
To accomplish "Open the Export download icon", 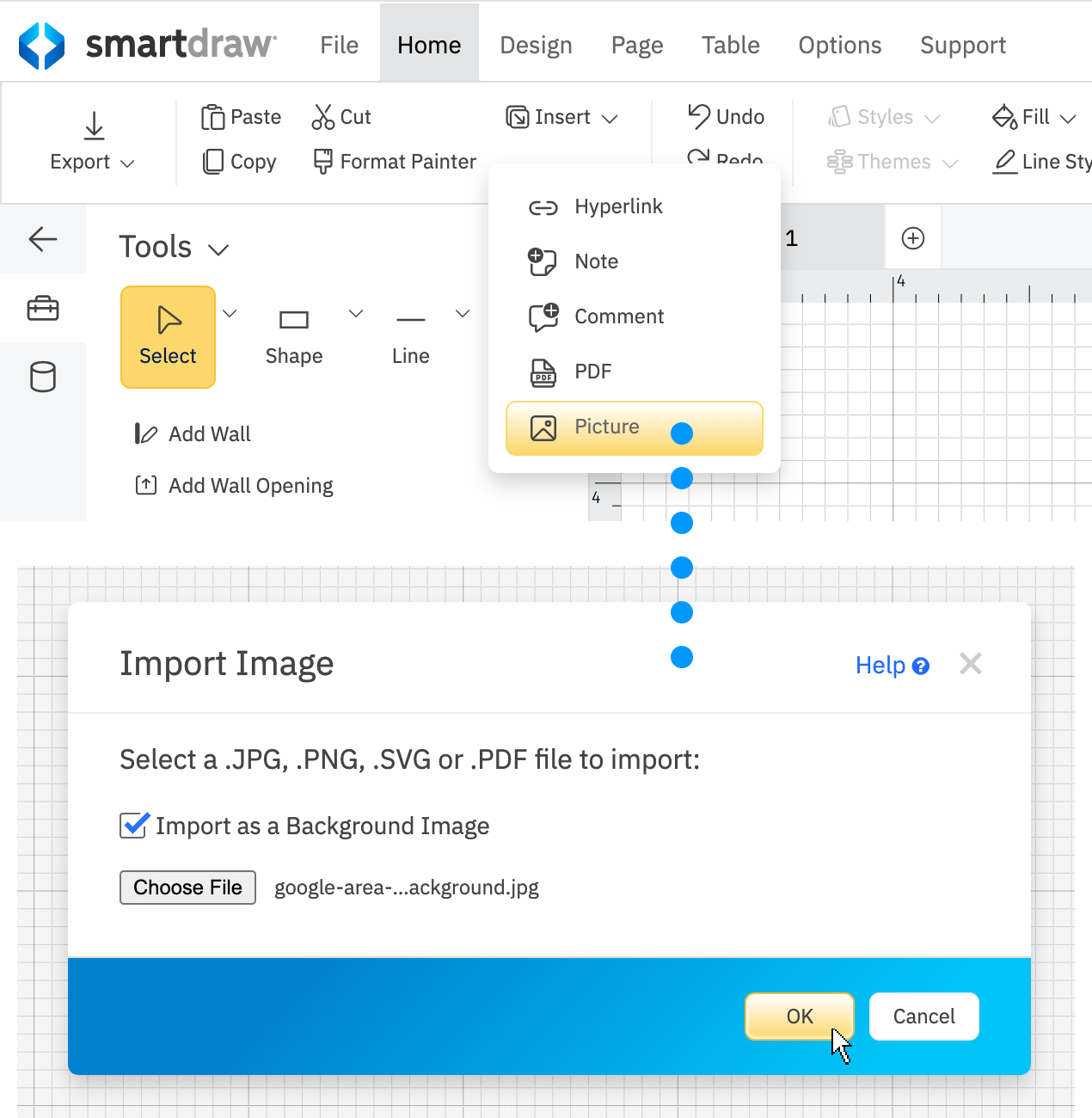I will click(x=94, y=126).
